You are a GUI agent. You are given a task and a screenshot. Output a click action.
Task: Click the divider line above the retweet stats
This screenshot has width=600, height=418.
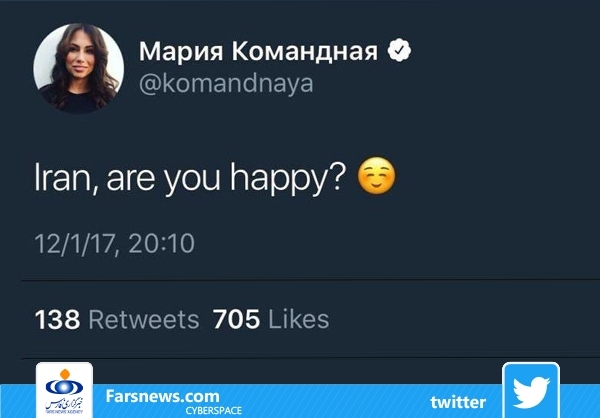(x=300, y=279)
